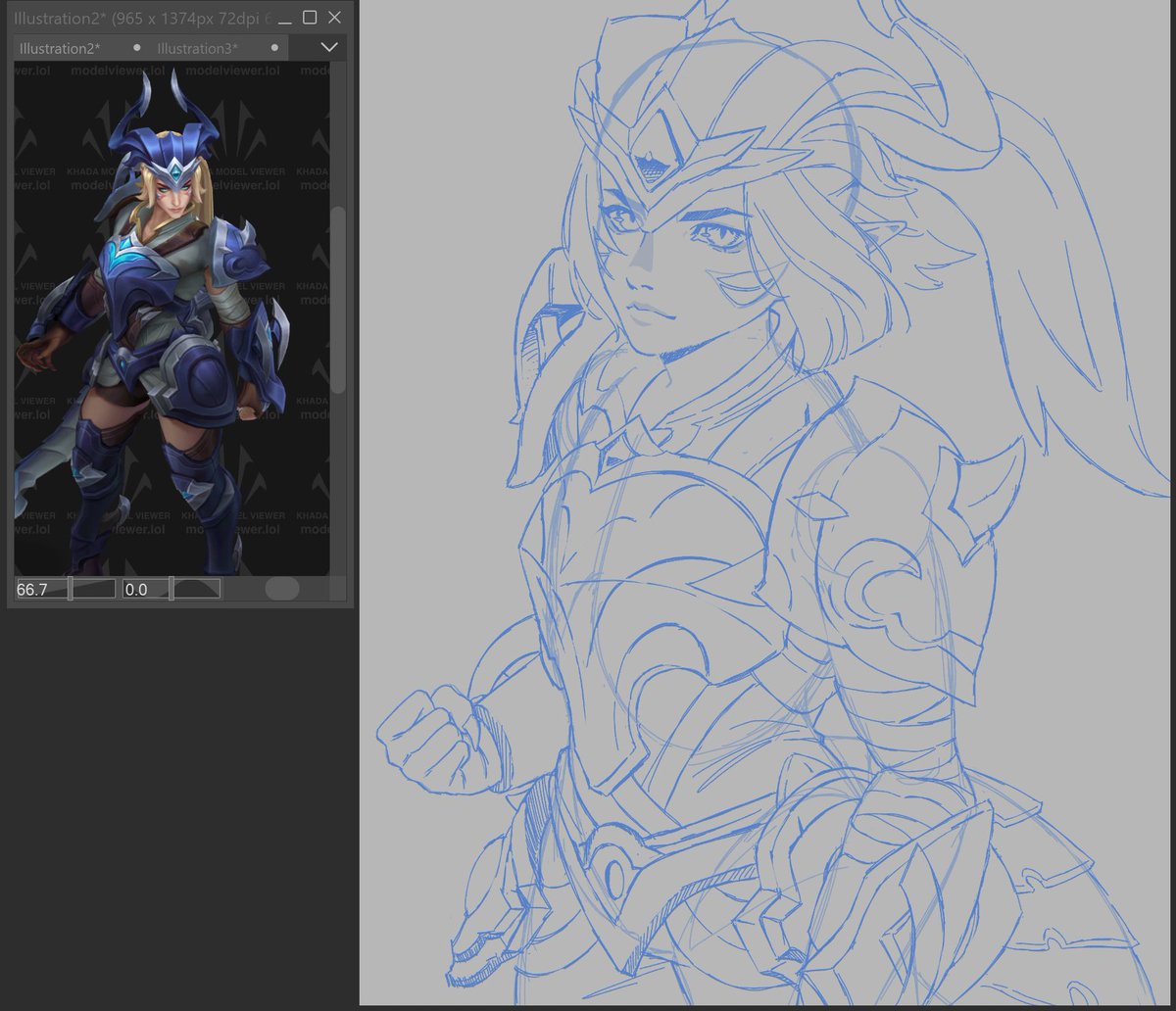Click the horizontal scrollbar thumb below the reference
Viewport: 1176px width, 1011px height.
(282, 589)
